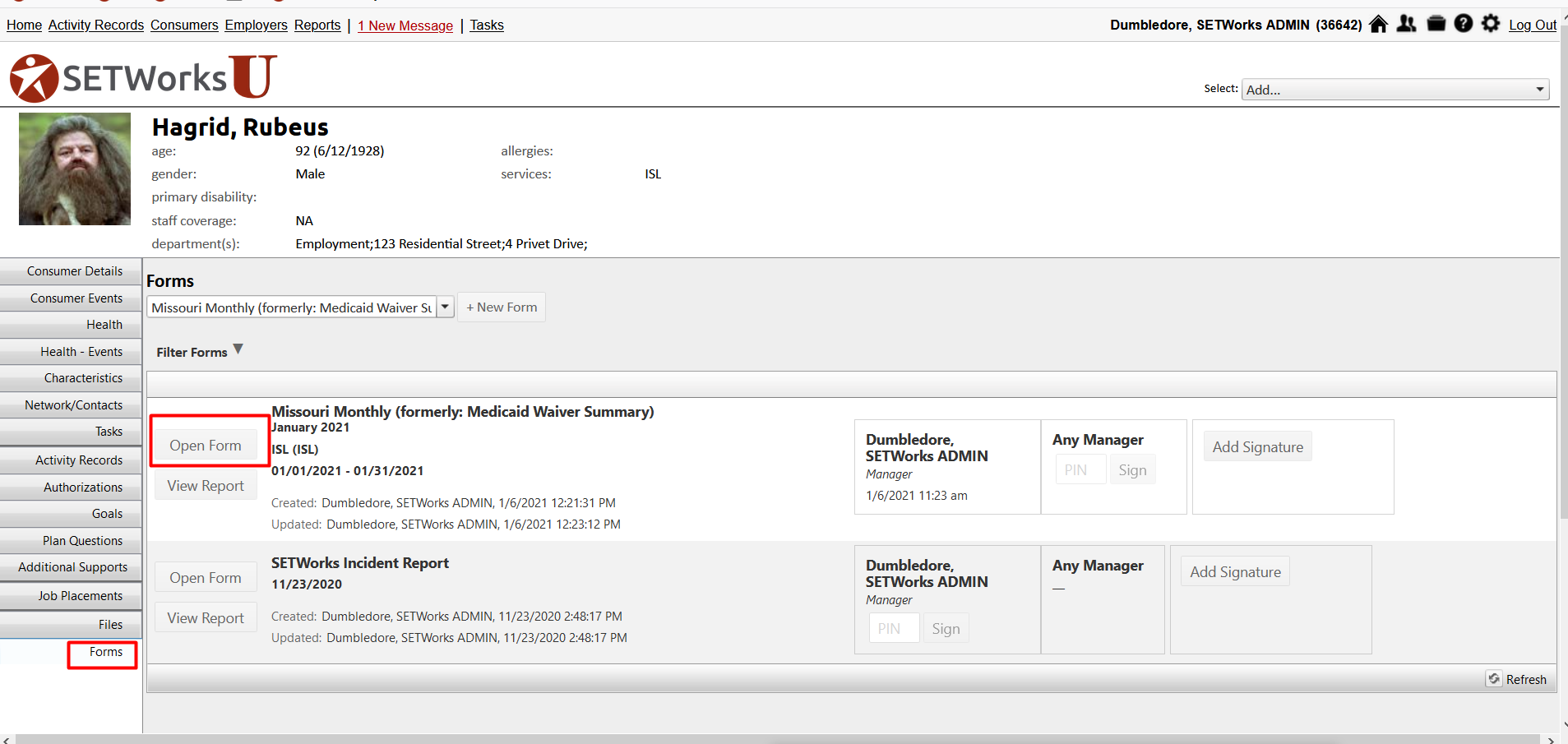1568x744 pixels.
Task: Open Tasks in the top navigation
Action: (x=487, y=25)
